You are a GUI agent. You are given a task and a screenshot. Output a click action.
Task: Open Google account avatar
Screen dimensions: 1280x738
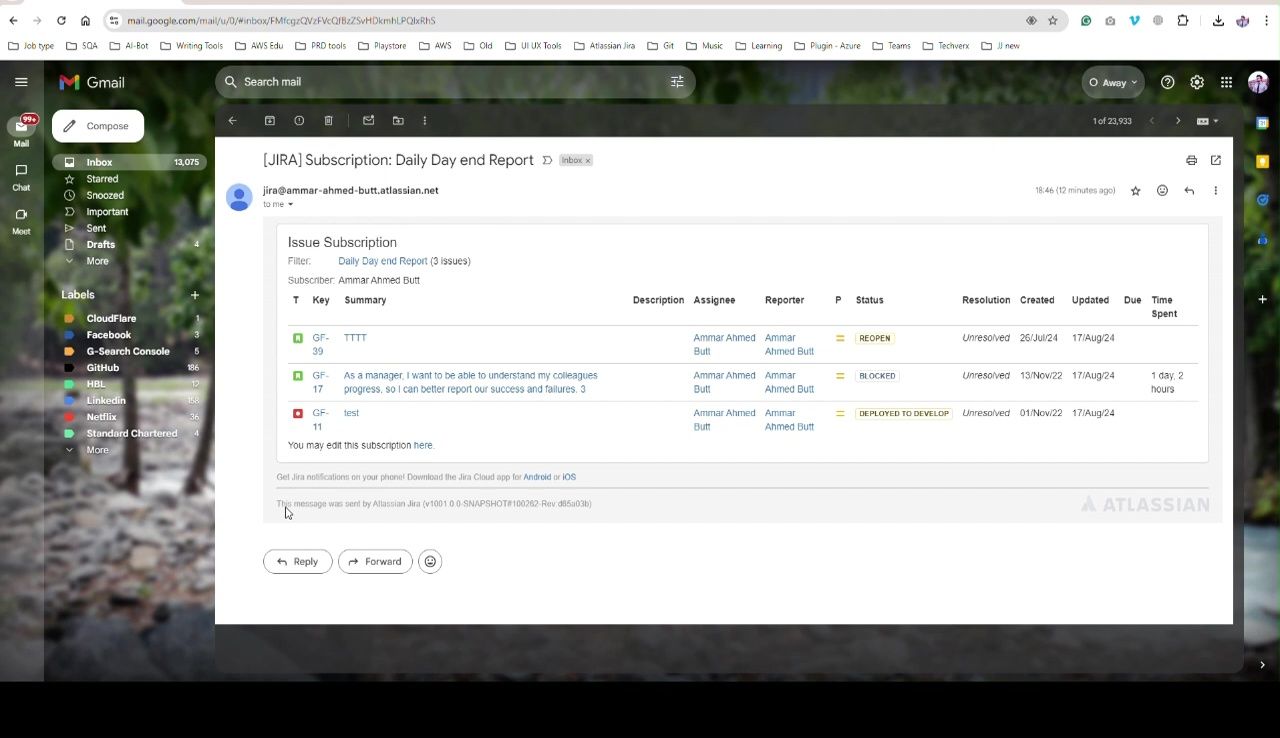coord(1258,82)
